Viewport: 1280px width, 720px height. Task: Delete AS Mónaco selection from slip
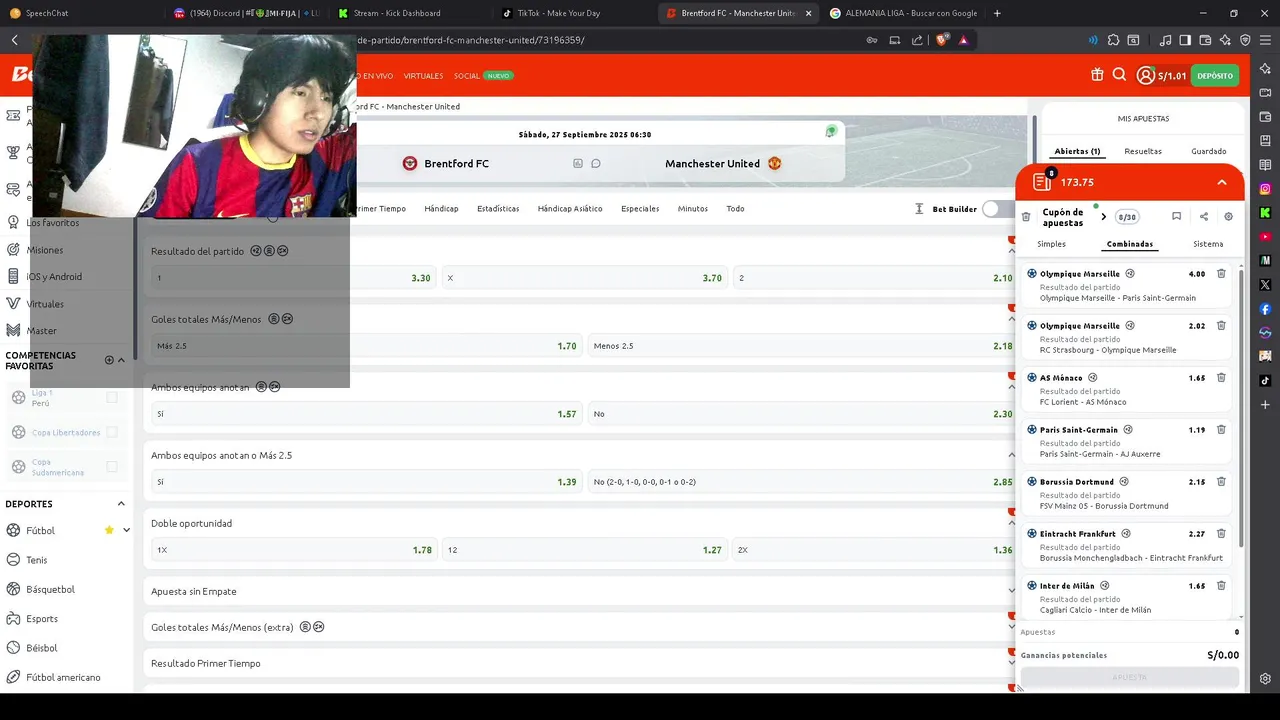1221,378
